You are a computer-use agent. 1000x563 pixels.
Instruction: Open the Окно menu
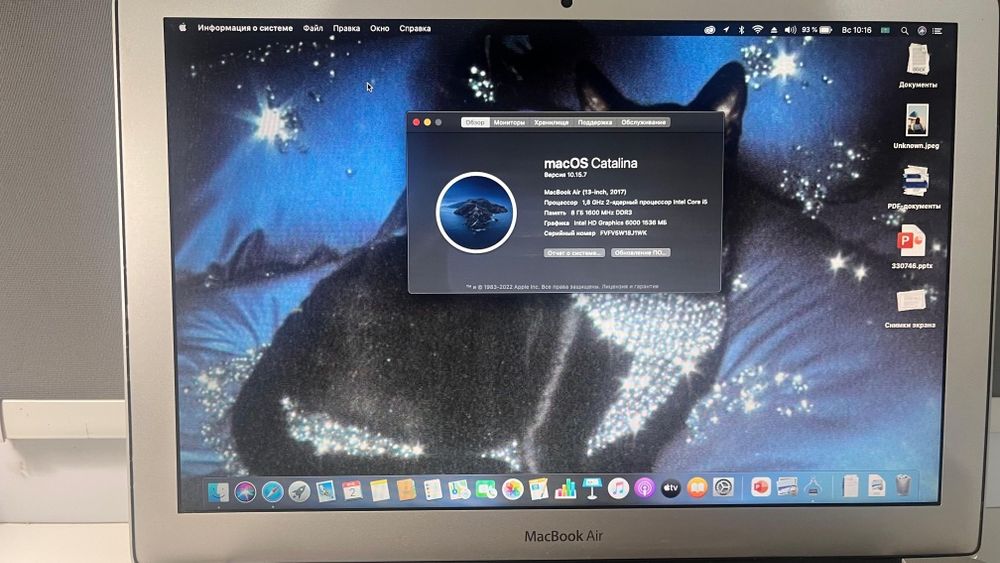pyautogui.click(x=379, y=28)
